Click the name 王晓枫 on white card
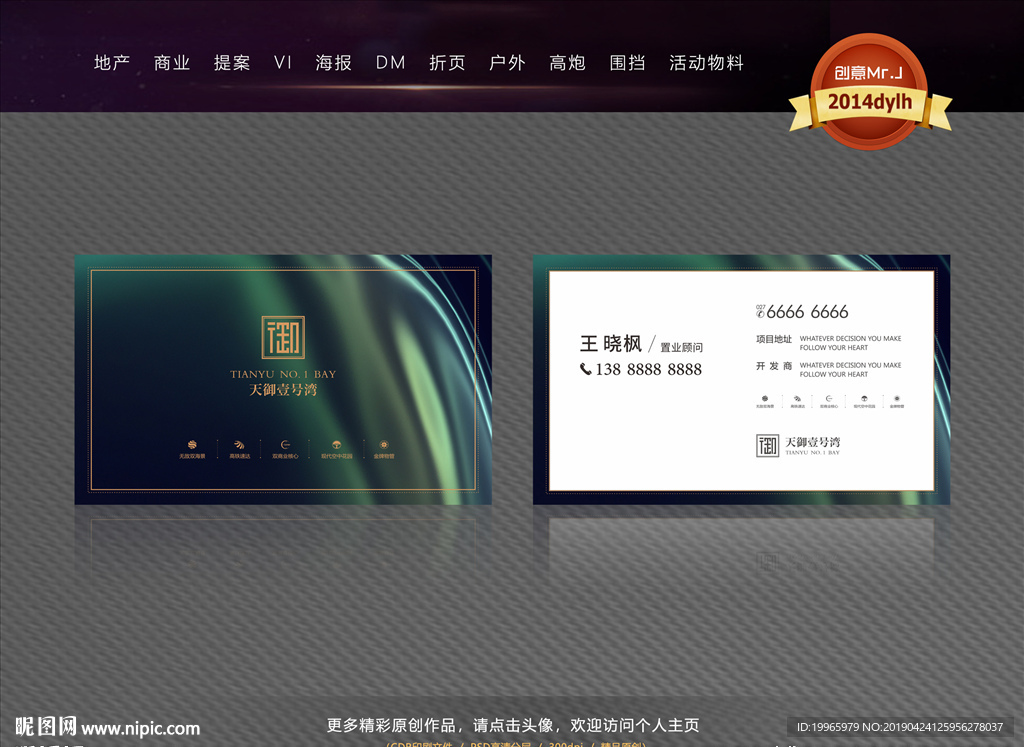The width and height of the screenshot is (1024, 747). click(611, 343)
